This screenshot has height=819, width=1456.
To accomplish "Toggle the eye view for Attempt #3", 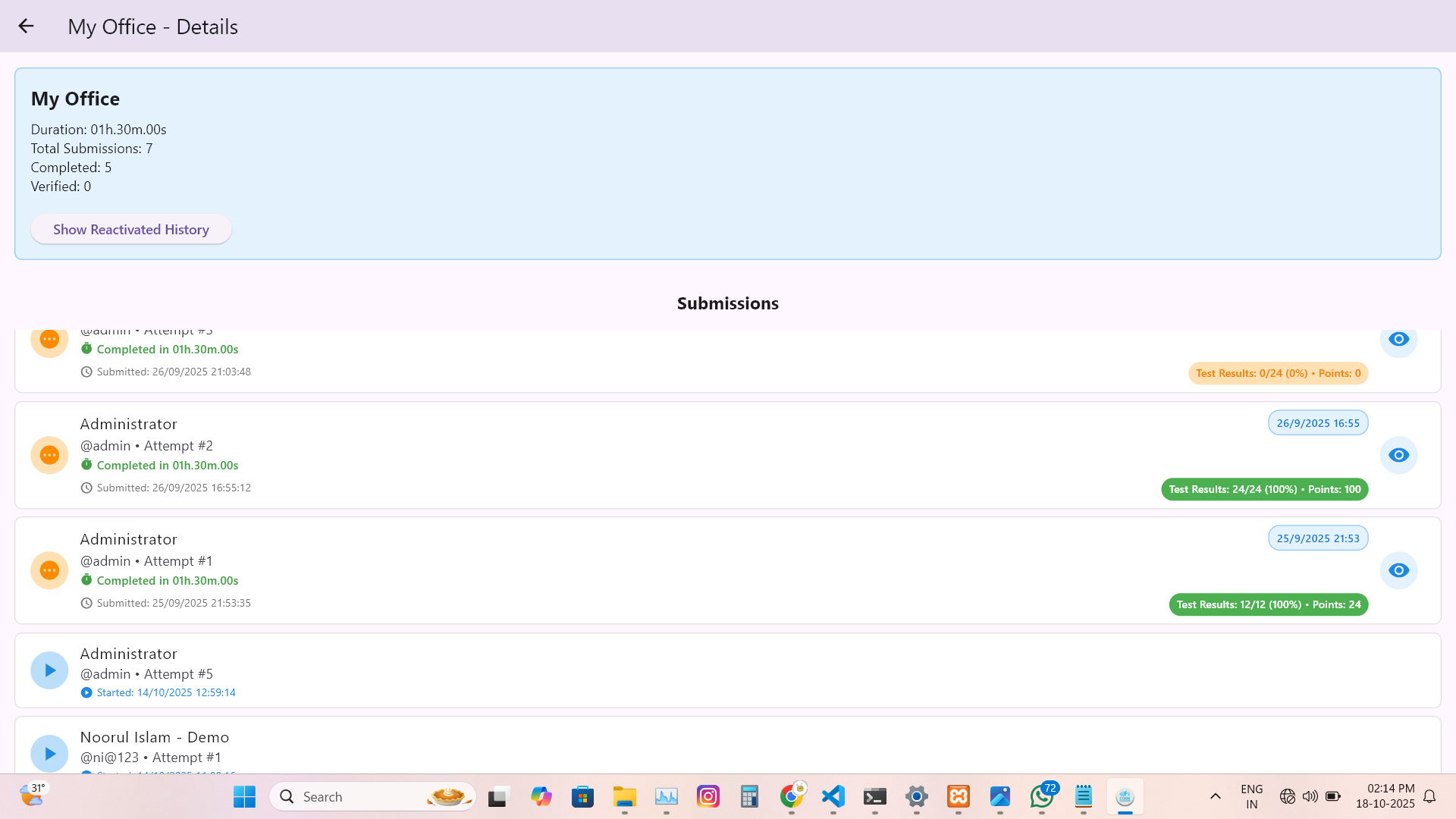I will click(x=1399, y=340).
